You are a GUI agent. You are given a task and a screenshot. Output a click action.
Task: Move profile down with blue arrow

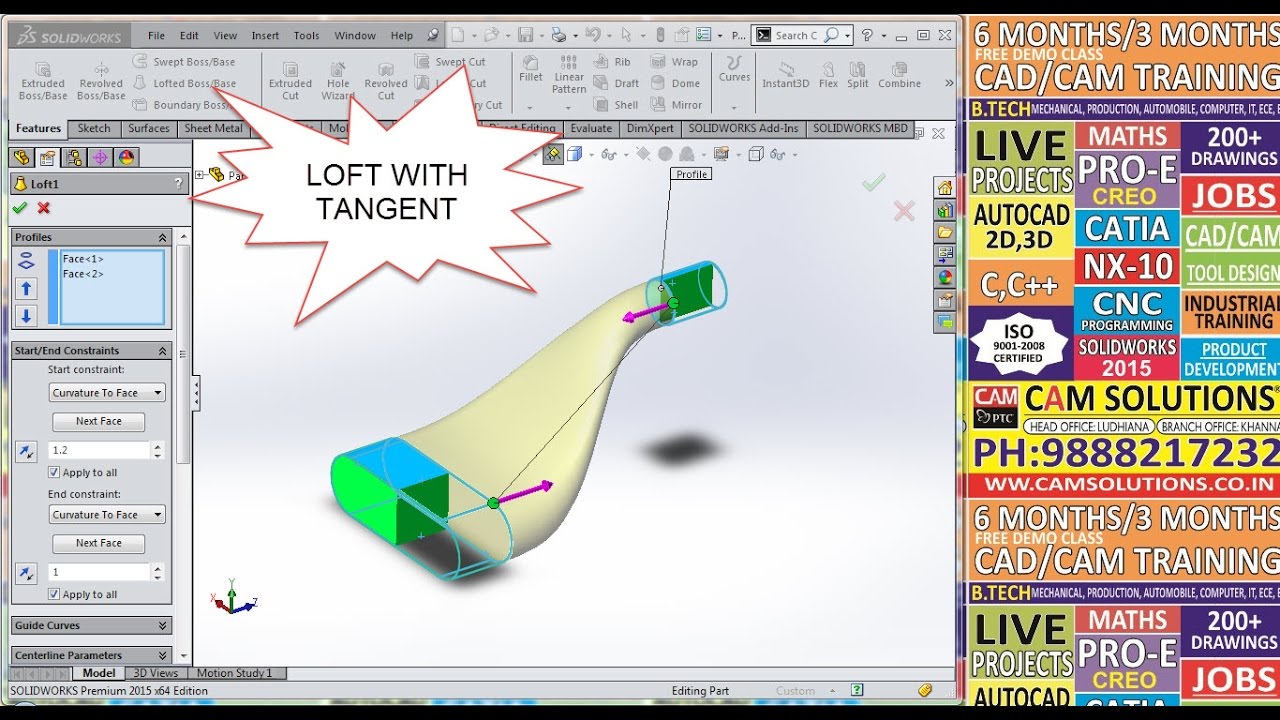coord(27,316)
